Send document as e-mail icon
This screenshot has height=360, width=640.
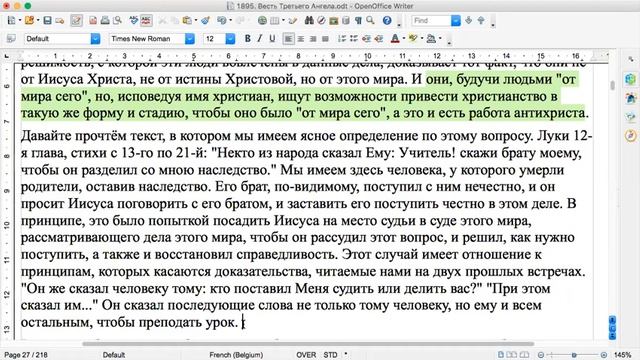[x=60, y=20]
